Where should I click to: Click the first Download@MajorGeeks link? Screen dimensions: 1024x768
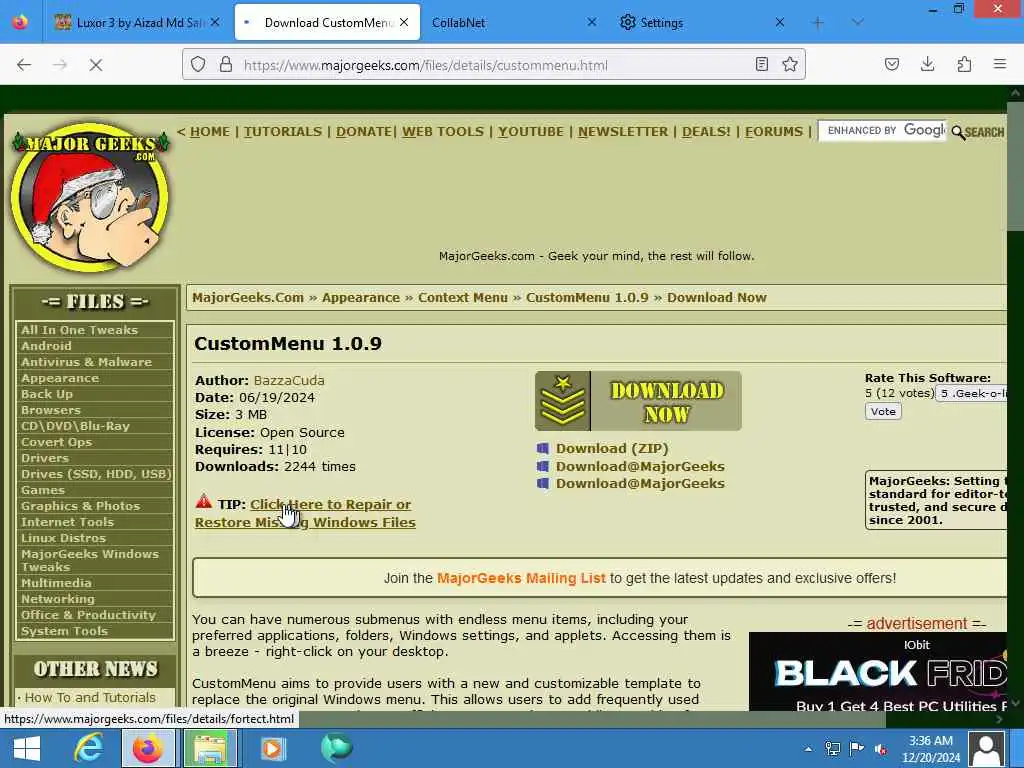tap(640, 466)
